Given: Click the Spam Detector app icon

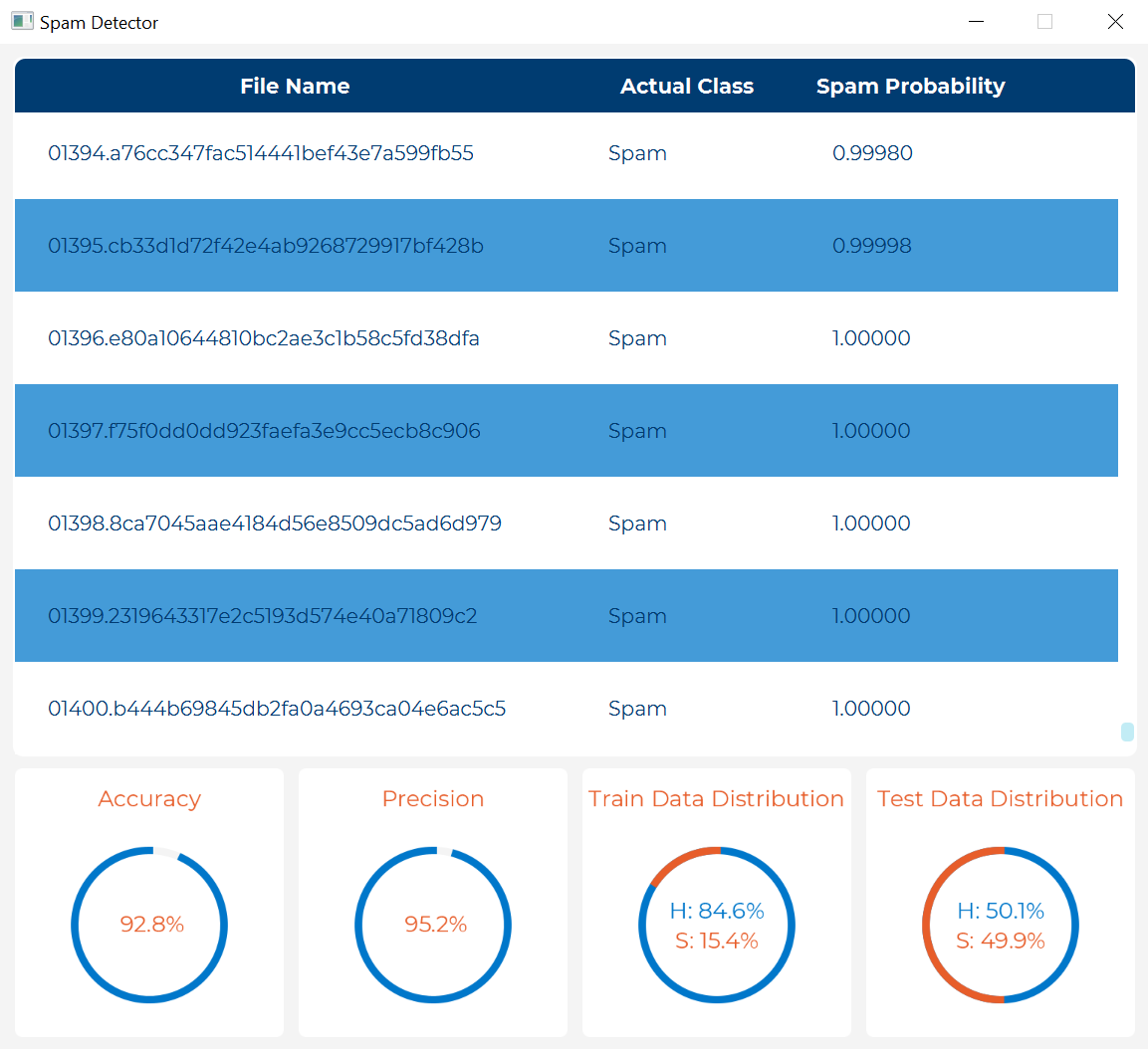Looking at the screenshot, I should coord(22,20).
